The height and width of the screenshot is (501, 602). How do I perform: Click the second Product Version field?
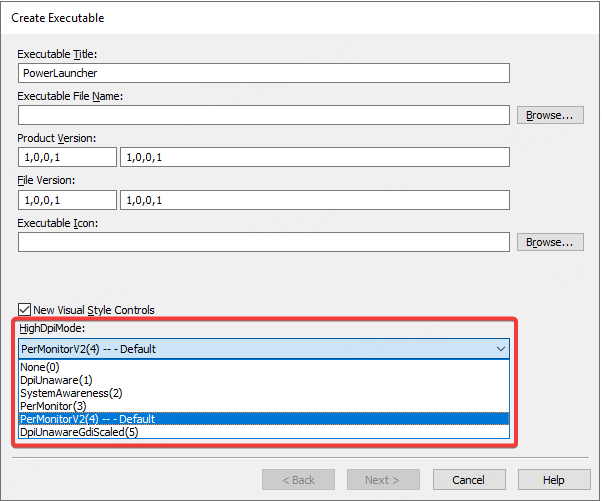tap(314, 157)
